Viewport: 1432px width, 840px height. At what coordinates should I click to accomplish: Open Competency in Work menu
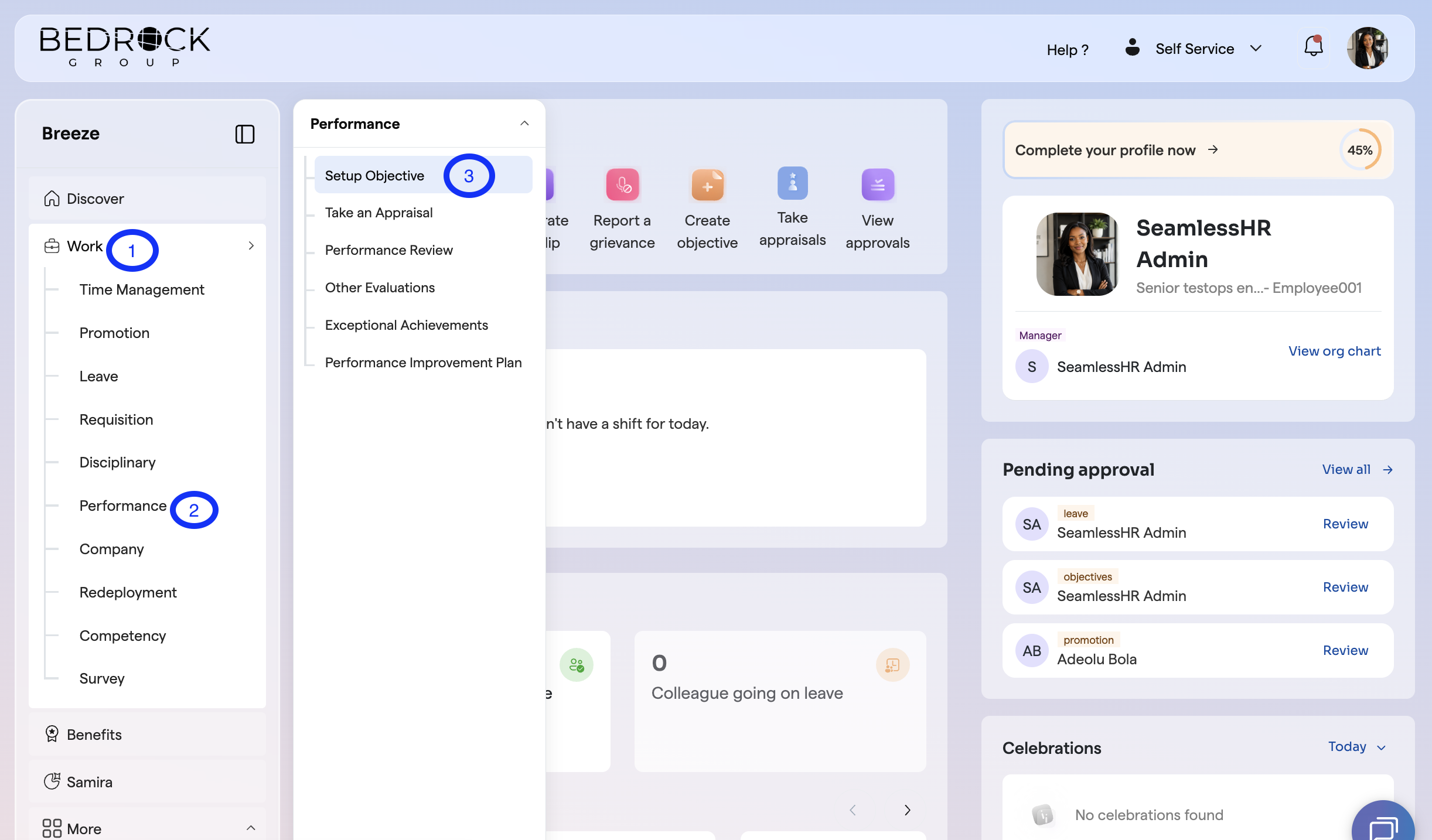tap(122, 636)
